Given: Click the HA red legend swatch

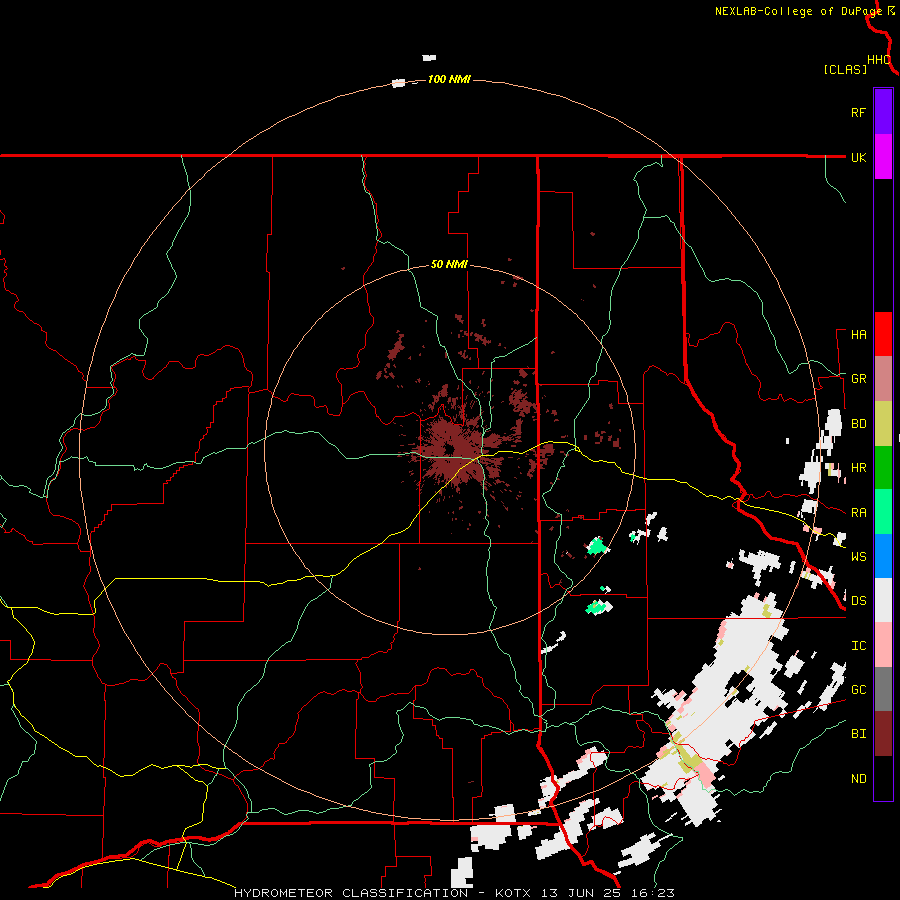Looking at the screenshot, I should tap(883, 334).
